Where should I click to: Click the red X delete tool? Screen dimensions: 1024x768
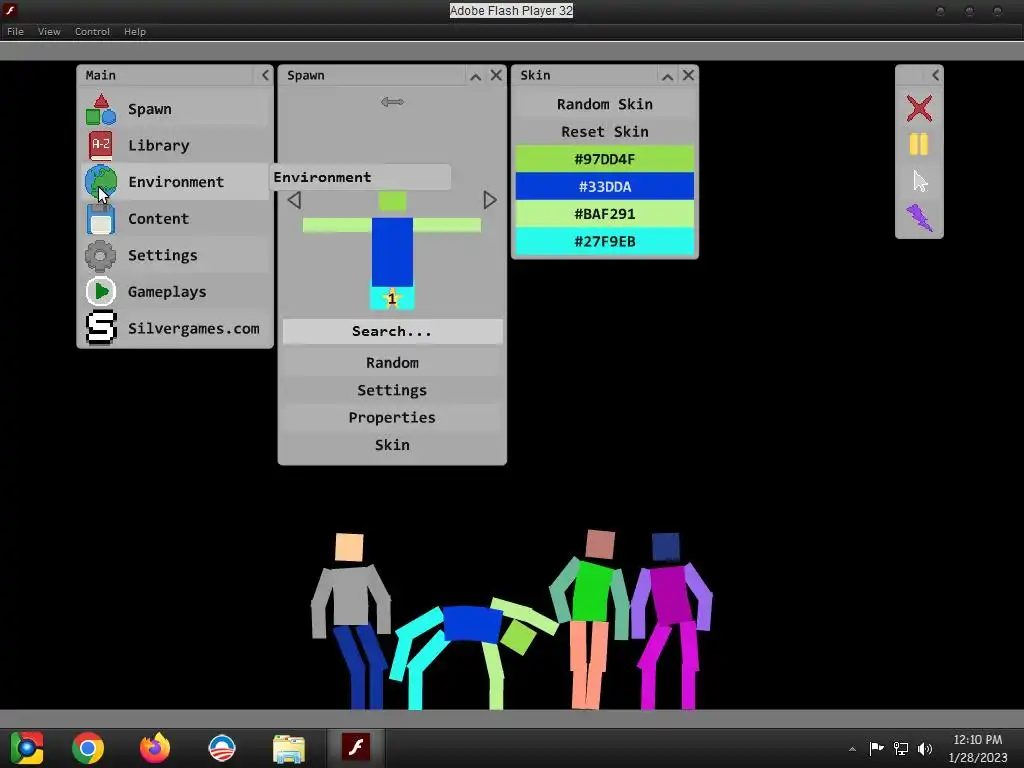[x=919, y=108]
